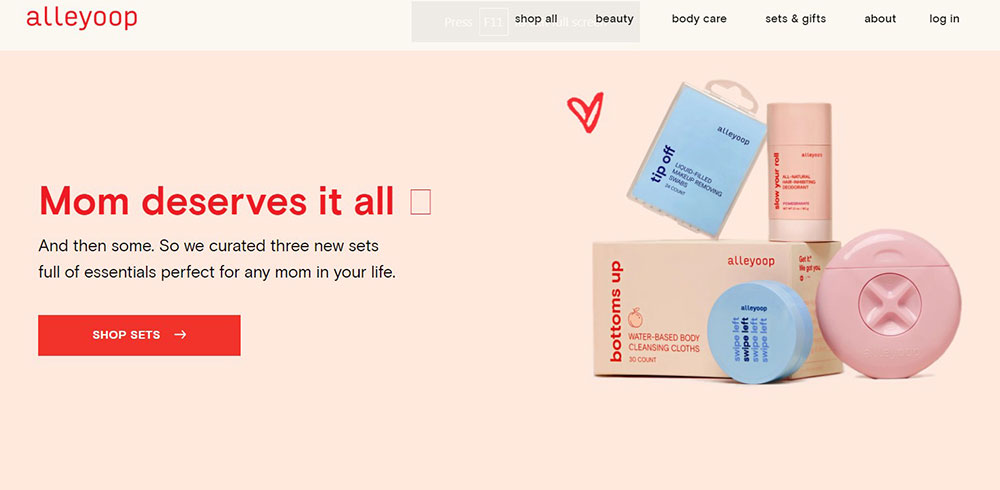
Task: Go to the about page
Action: click(880, 19)
